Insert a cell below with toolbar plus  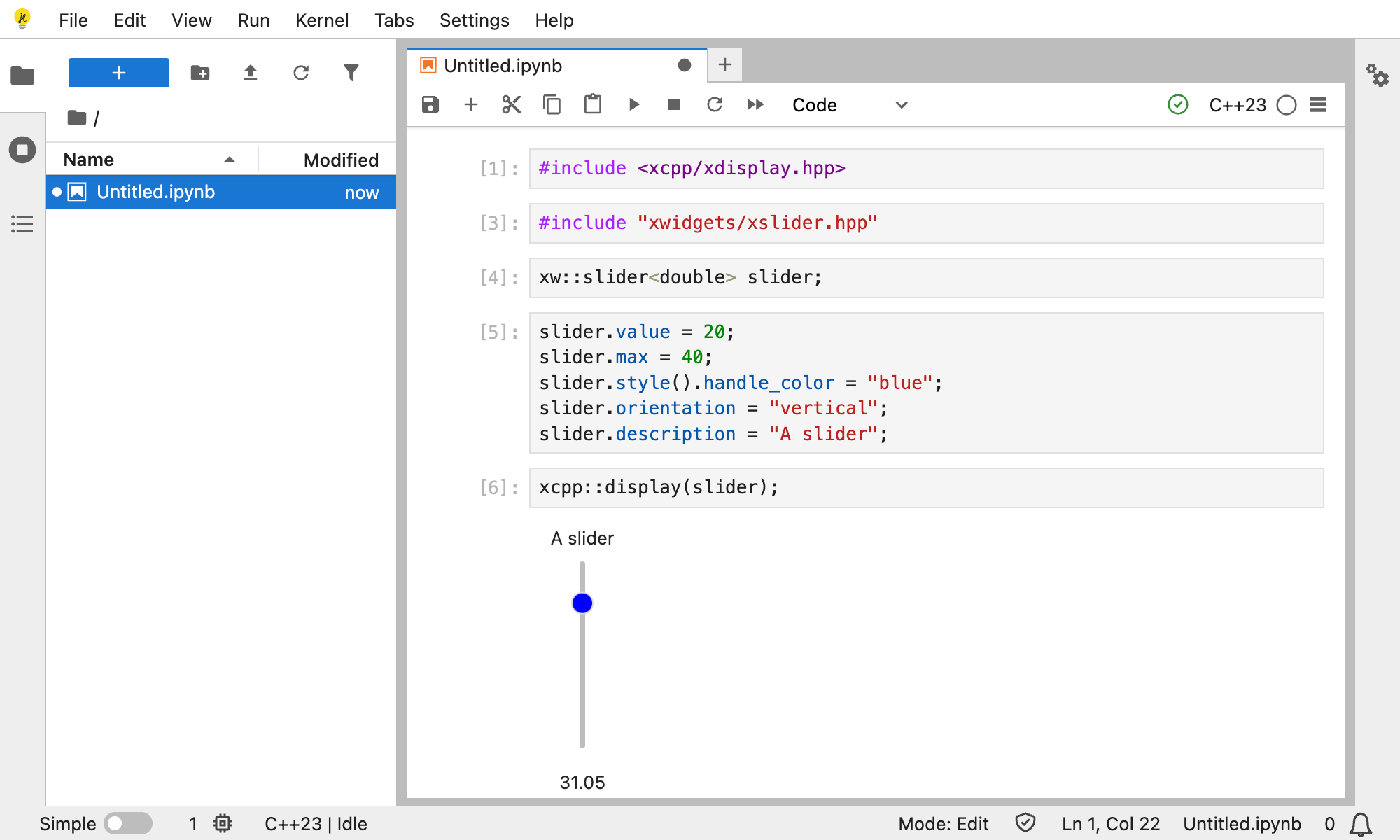point(471,104)
